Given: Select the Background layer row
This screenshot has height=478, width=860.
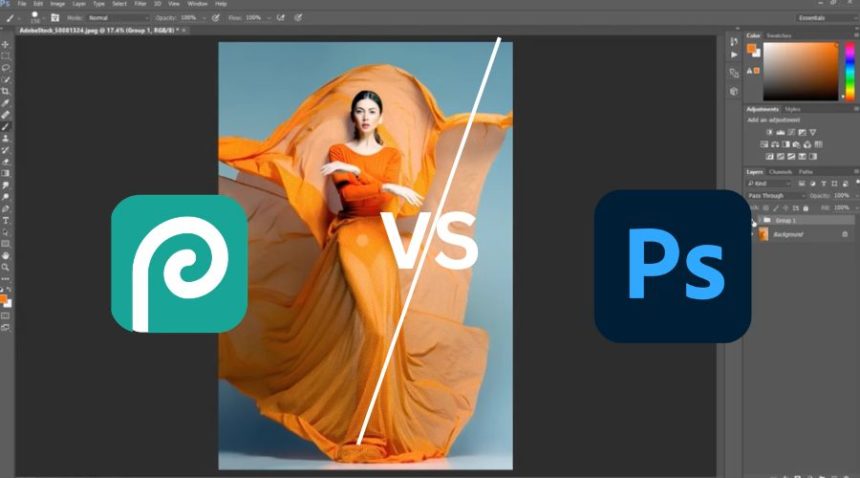Looking at the screenshot, I should point(802,235).
